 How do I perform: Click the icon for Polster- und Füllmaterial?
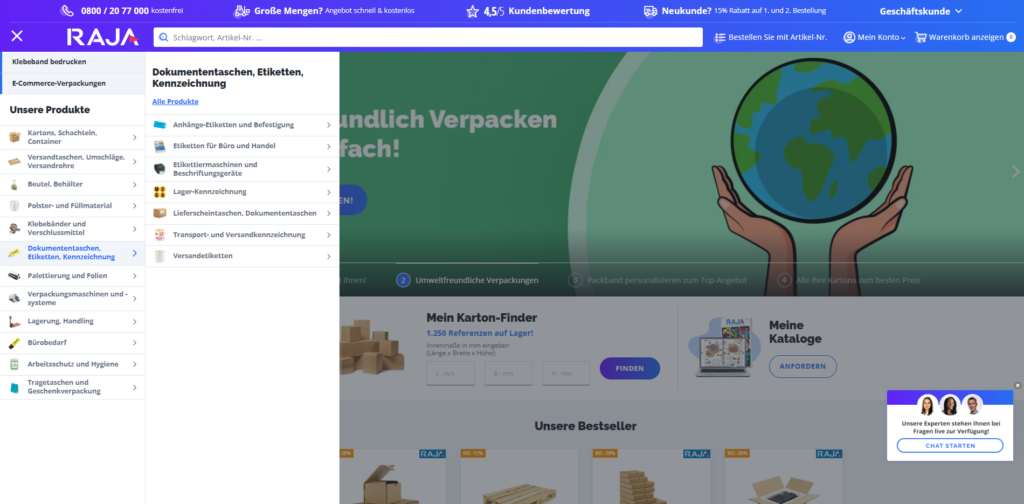[x=14, y=206]
